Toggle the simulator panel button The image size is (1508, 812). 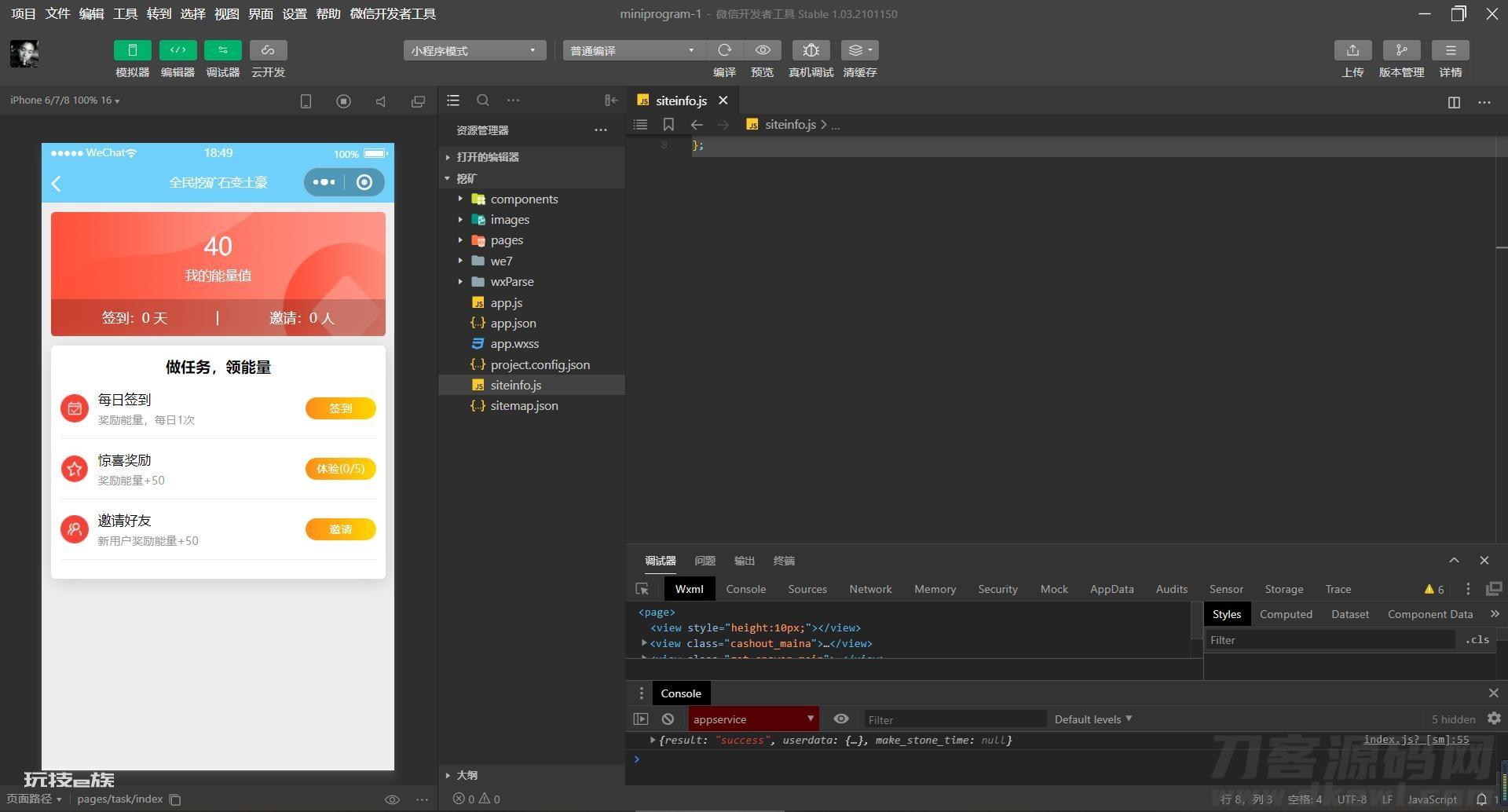[x=132, y=50]
